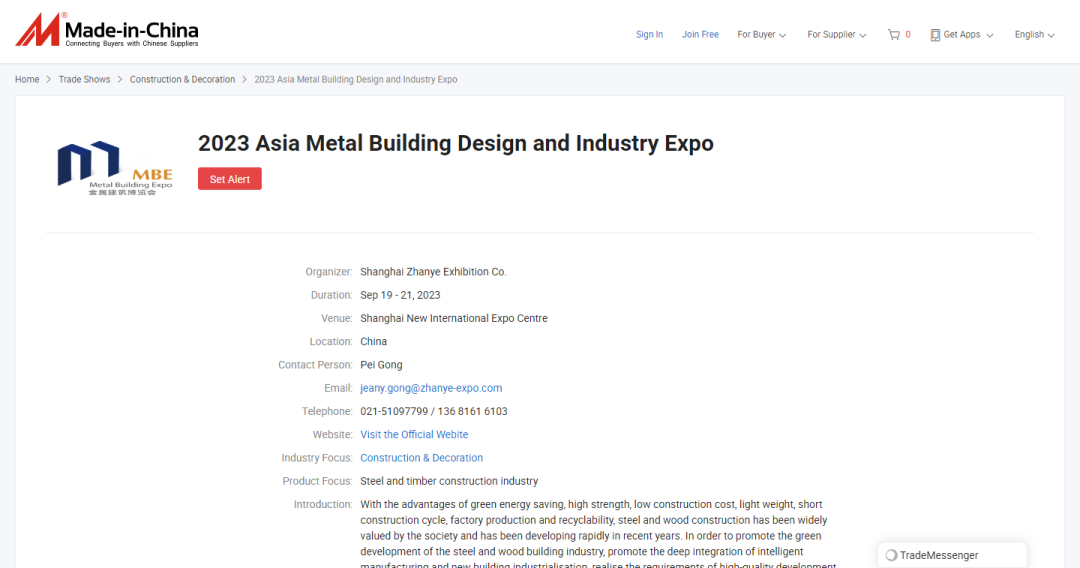
Task: Open Industry Focus Construction & Decoration link
Action: click(x=422, y=458)
